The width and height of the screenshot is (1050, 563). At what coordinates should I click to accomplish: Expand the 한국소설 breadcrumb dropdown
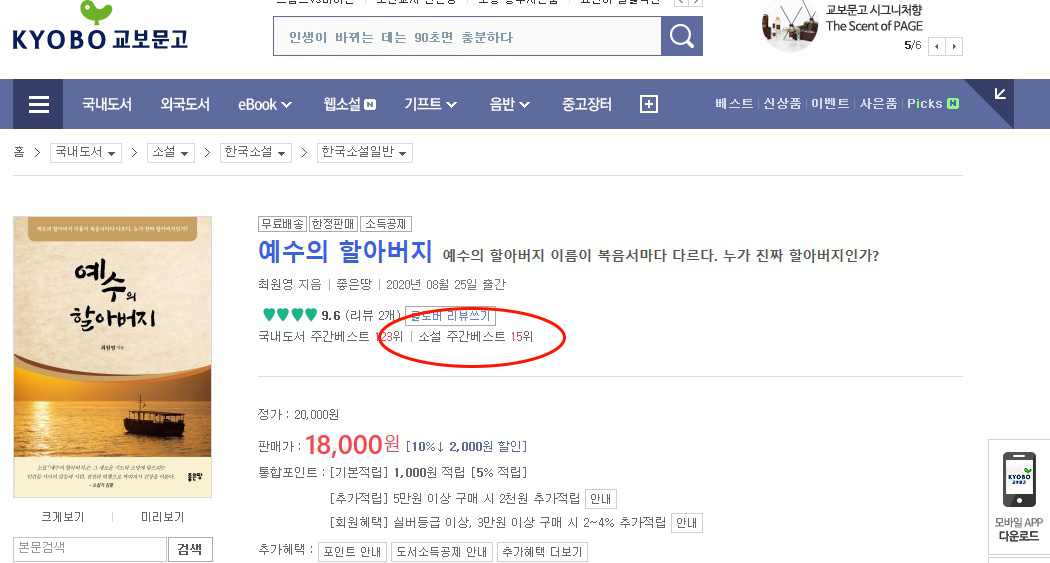click(x=255, y=153)
